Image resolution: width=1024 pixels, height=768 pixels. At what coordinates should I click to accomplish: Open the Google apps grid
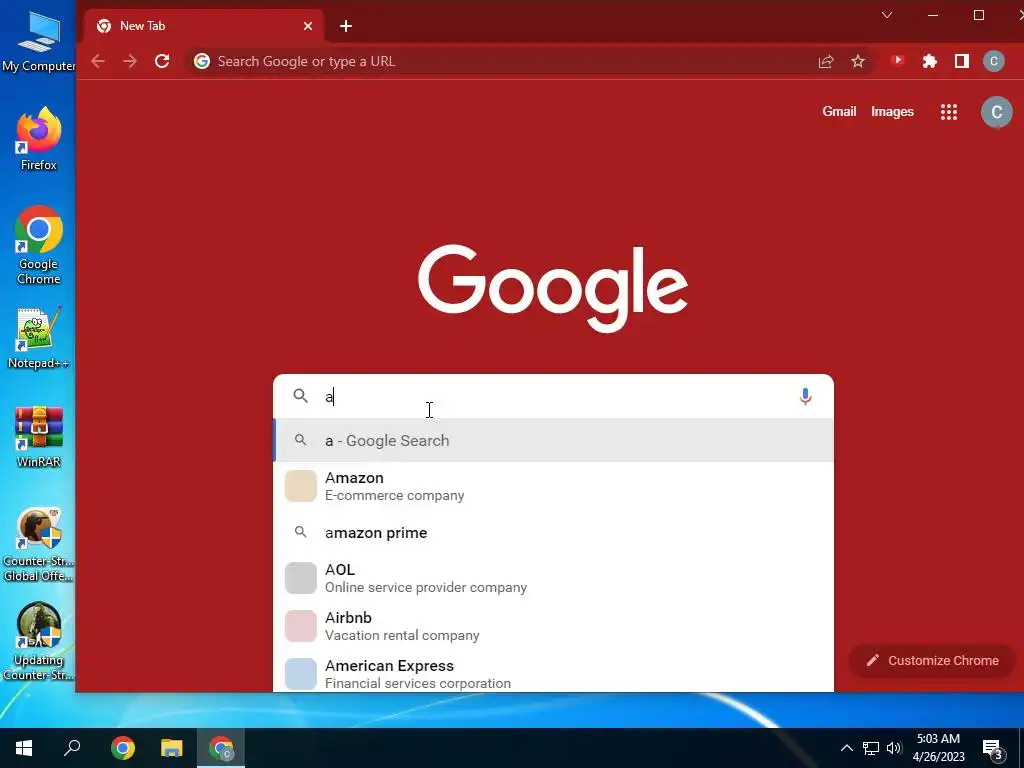pos(949,112)
